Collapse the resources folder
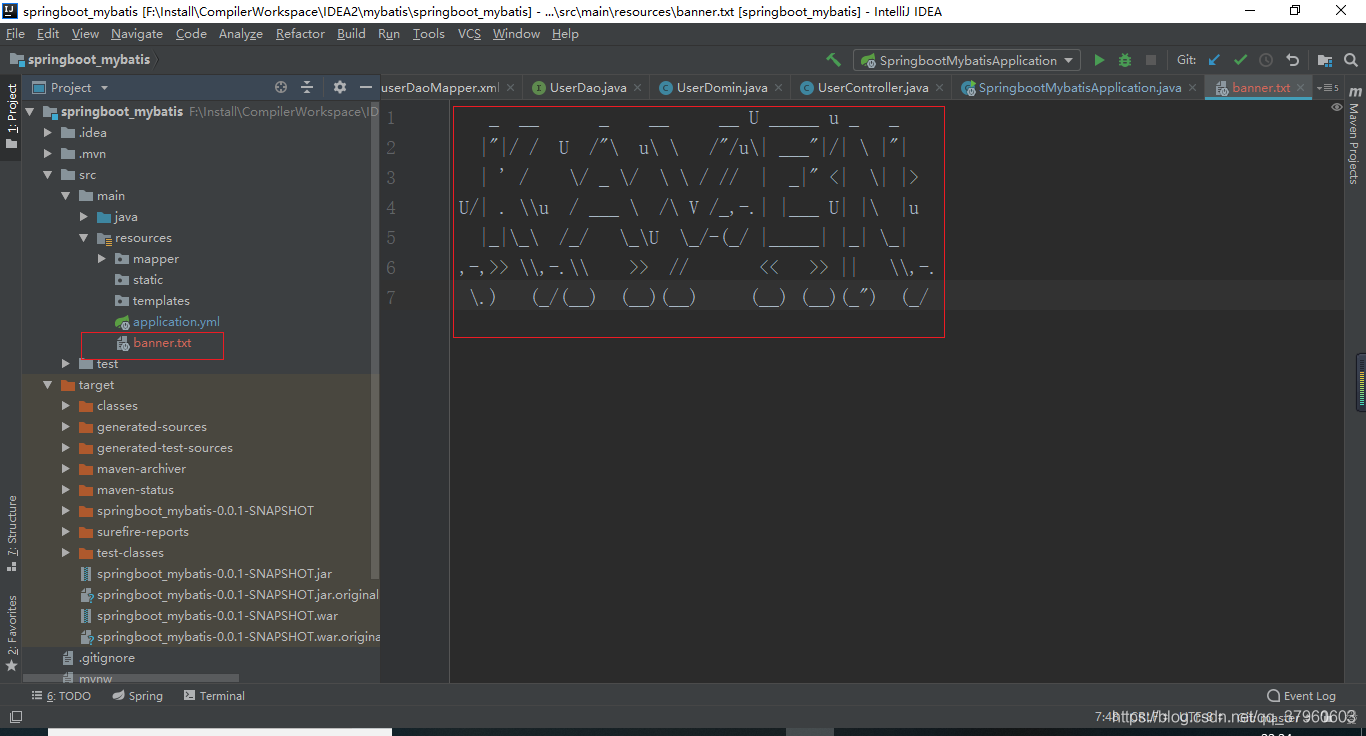Screen dimensions: 1366x736 (84, 238)
